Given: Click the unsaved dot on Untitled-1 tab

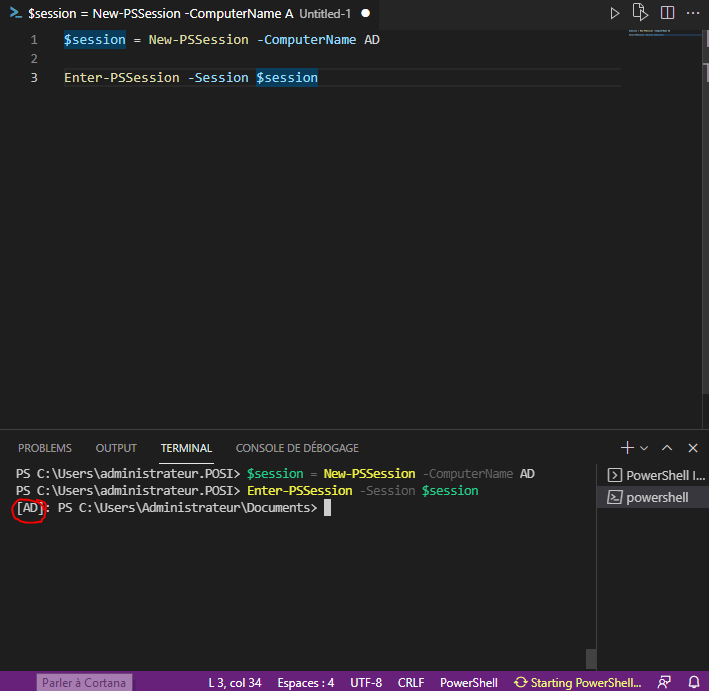Looking at the screenshot, I should (x=365, y=14).
